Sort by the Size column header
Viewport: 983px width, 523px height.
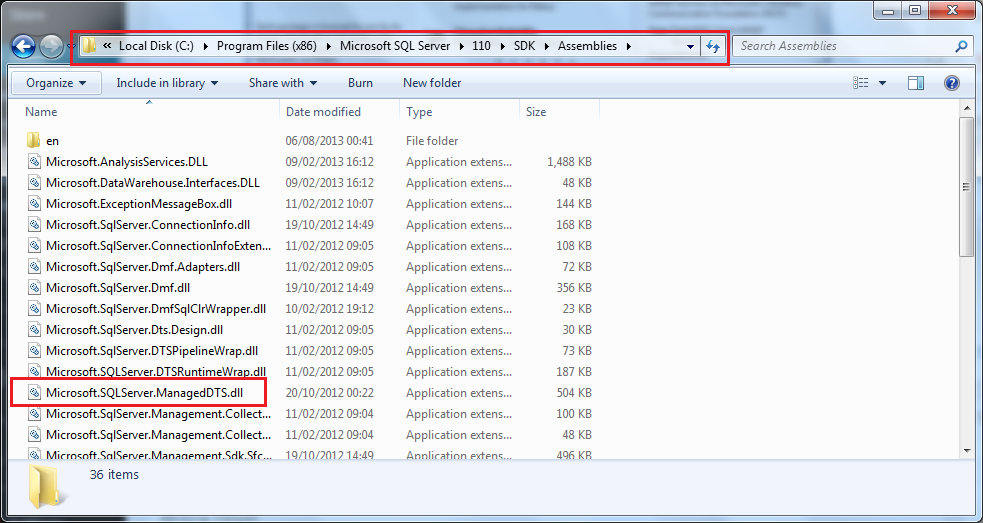tap(536, 112)
